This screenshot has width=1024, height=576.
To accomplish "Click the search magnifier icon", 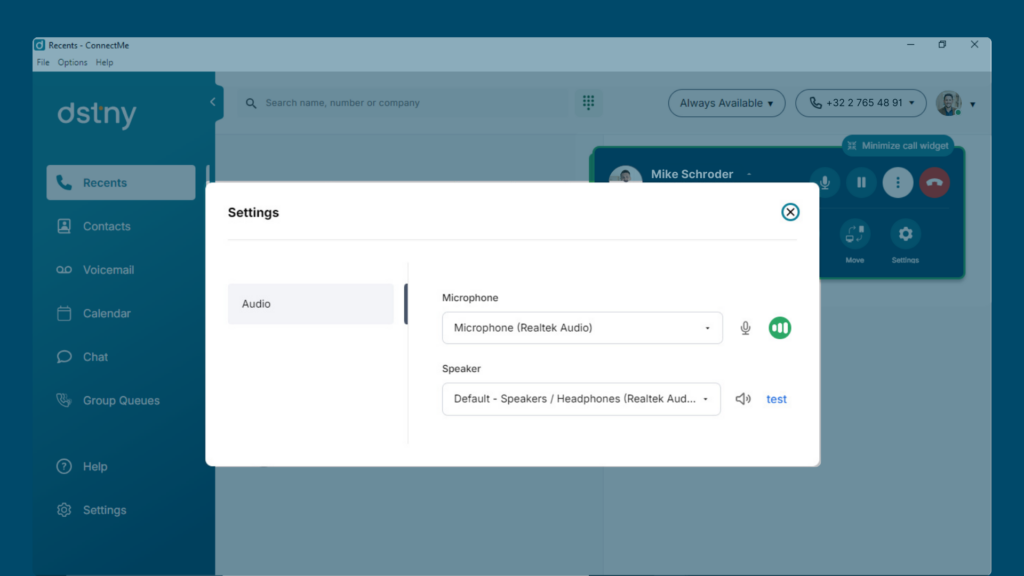I will (x=251, y=103).
